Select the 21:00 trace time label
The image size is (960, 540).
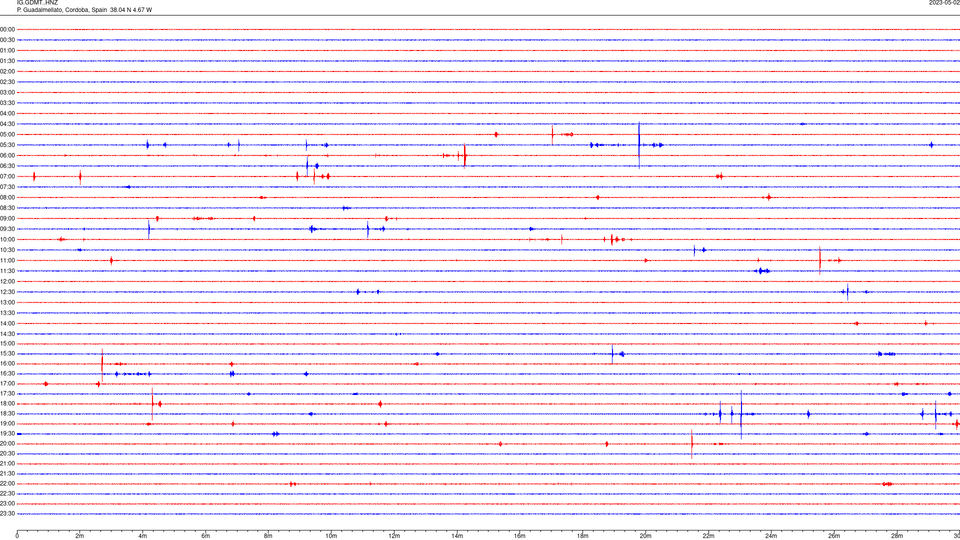7,463
